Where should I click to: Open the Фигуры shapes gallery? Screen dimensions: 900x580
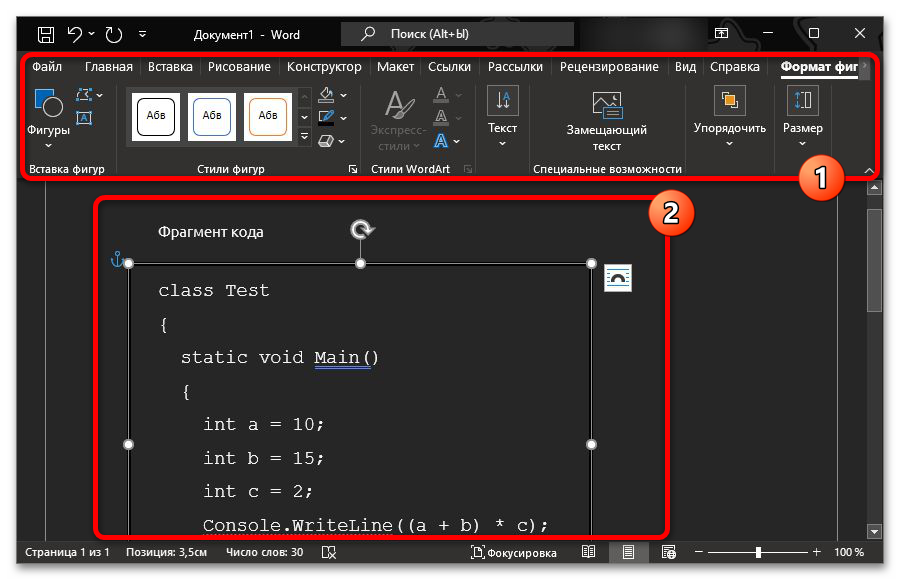coord(48,118)
